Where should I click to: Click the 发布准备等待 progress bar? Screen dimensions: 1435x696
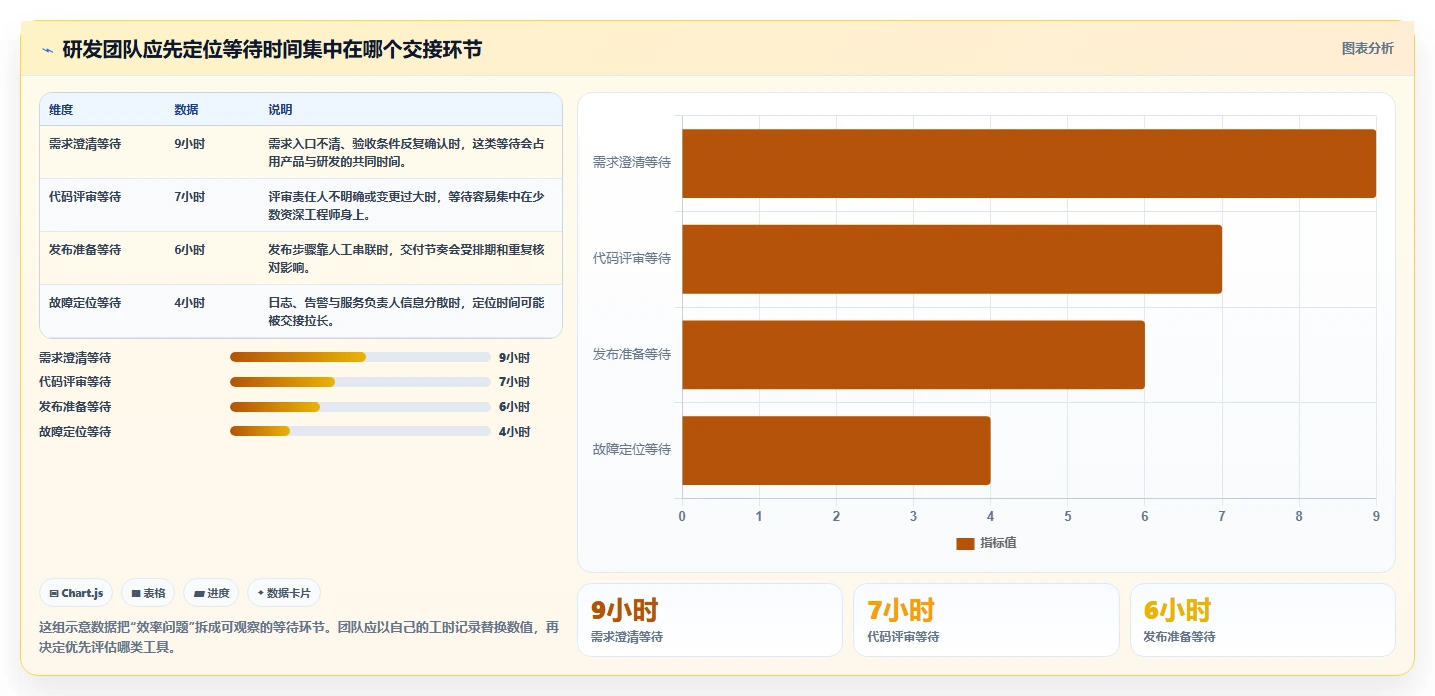tap(360, 407)
